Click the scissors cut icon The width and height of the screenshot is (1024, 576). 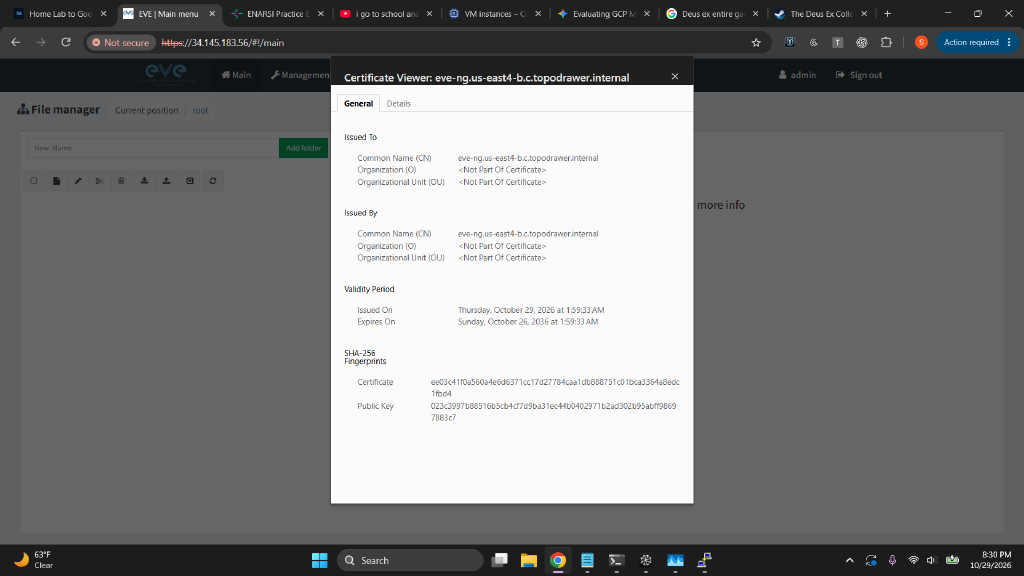[100, 181]
